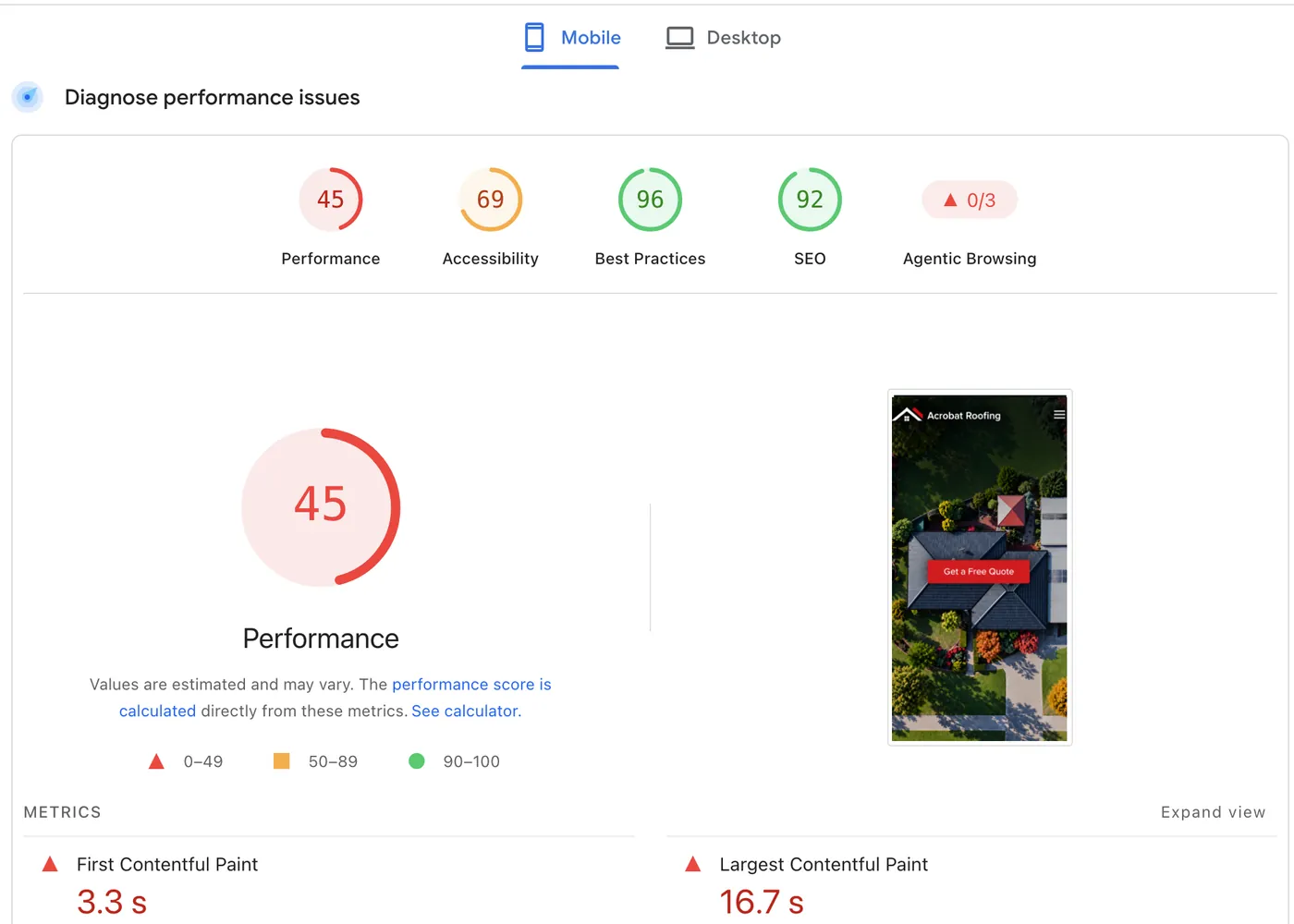Image resolution: width=1294 pixels, height=924 pixels.
Task: Click the 'First Contentful Paint' metric label
Action: pyautogui.click(x=167, y=865)
